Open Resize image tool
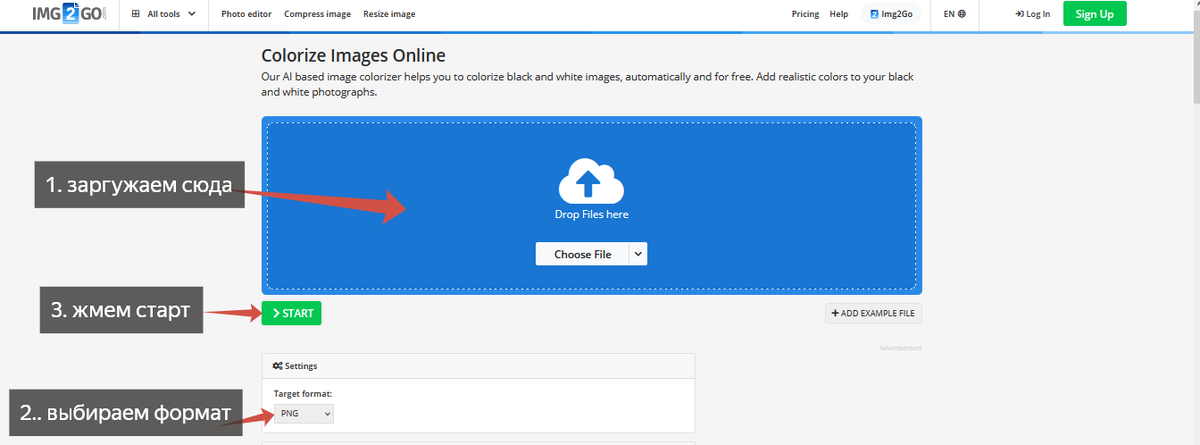 tap(390, 14)
